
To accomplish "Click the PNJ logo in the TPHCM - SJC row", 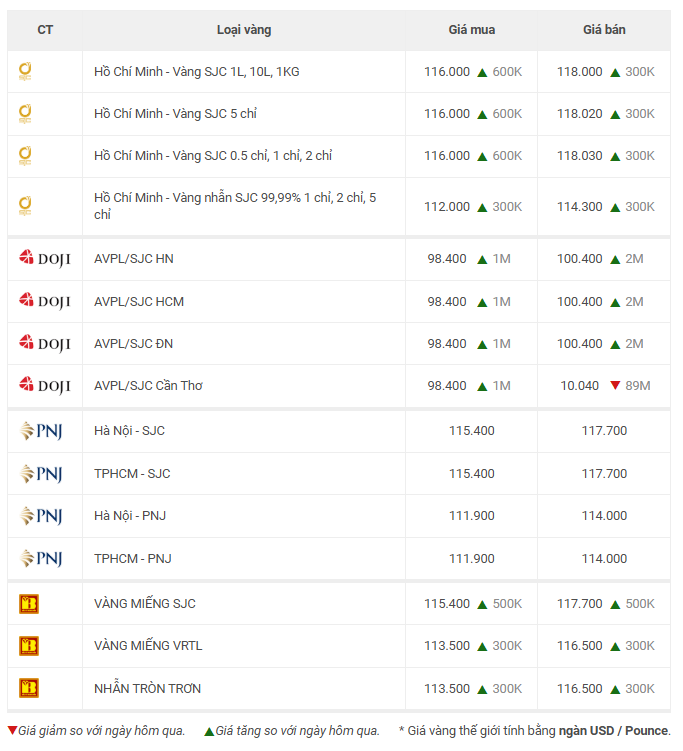I will [x=41, y=473].
